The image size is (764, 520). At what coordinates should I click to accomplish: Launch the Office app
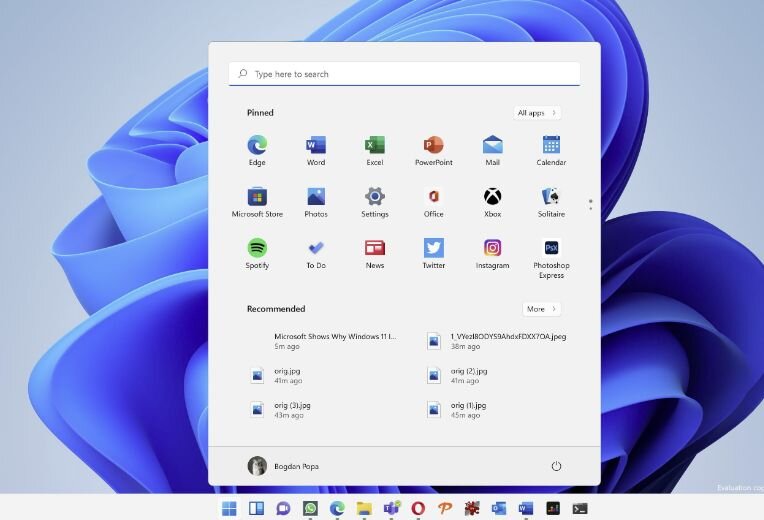(x=434, y=202)
